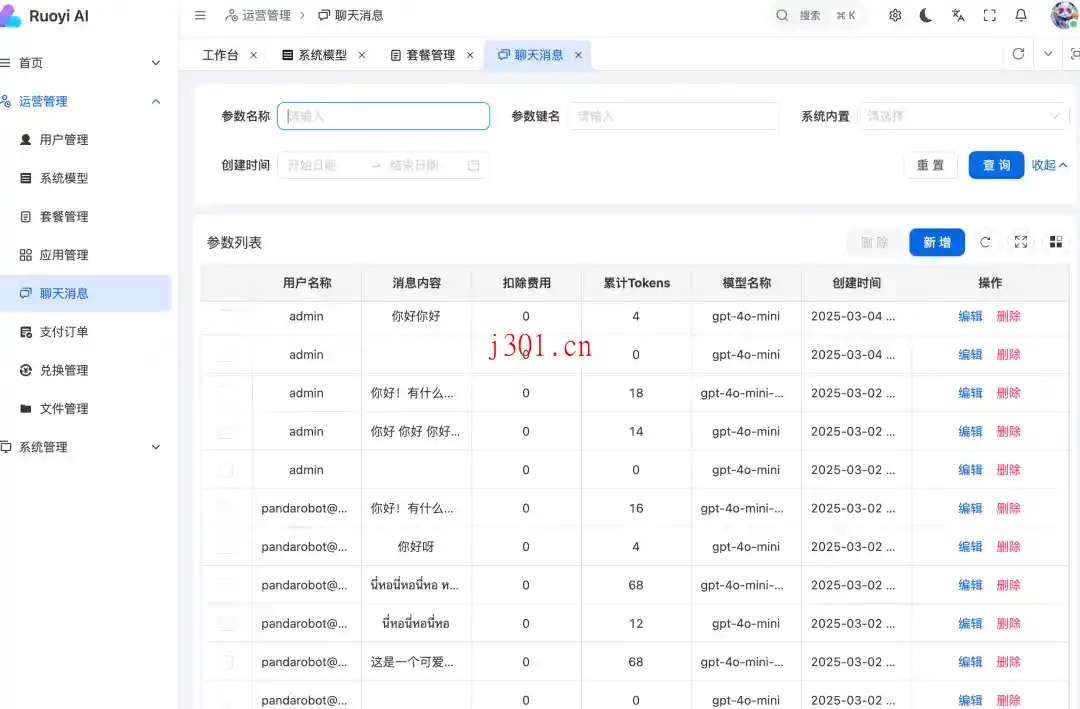The width and height of the screenshot is (1080, 709).
Task: Open notifications via the bell icon
Action: point(1020,15)
